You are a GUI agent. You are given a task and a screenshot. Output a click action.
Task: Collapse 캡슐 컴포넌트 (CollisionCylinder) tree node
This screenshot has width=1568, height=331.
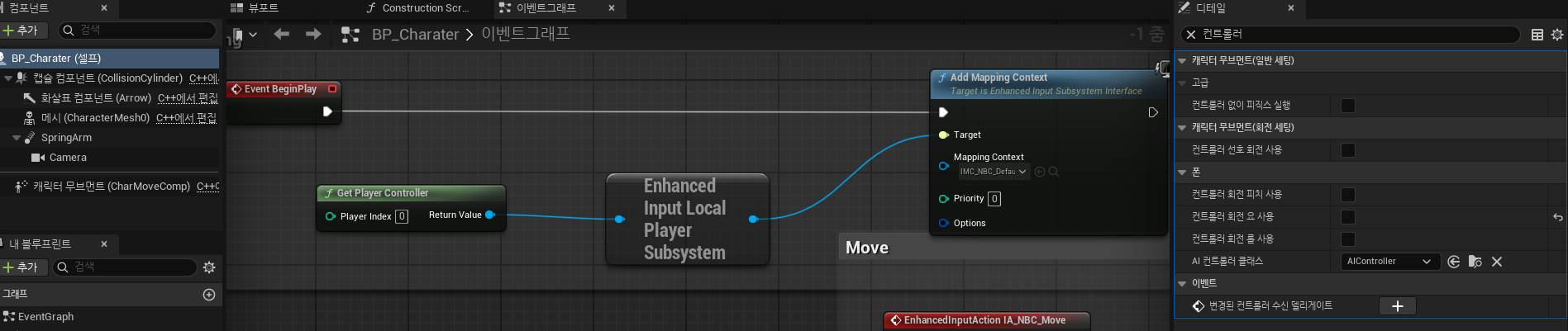click(x=7, y=78)
